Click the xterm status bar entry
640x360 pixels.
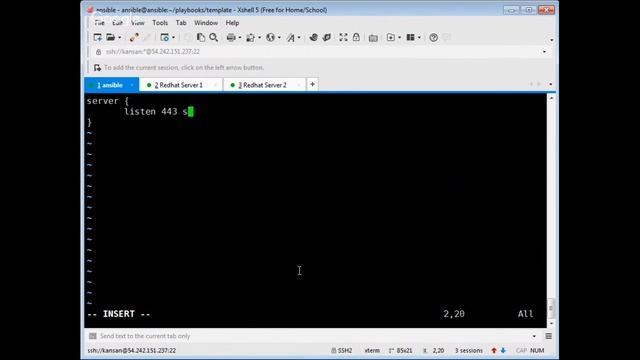pyautogui.click(x=372, y=351)
